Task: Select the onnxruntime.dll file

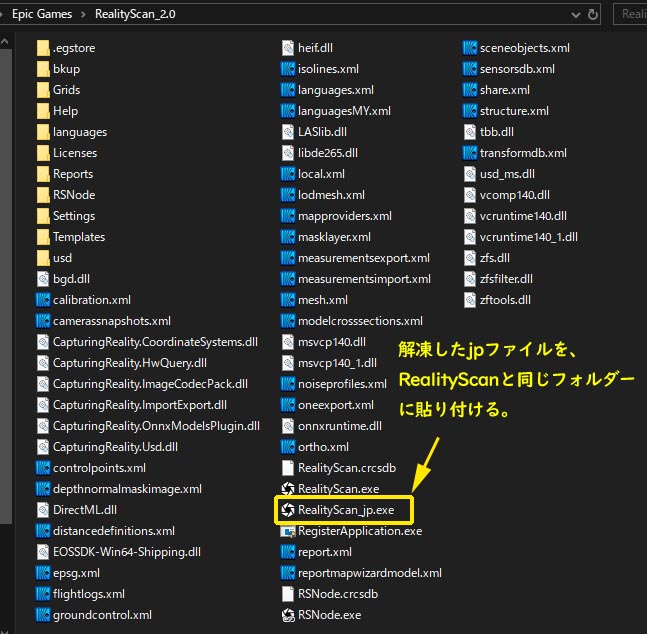Action: click(339, 426)
